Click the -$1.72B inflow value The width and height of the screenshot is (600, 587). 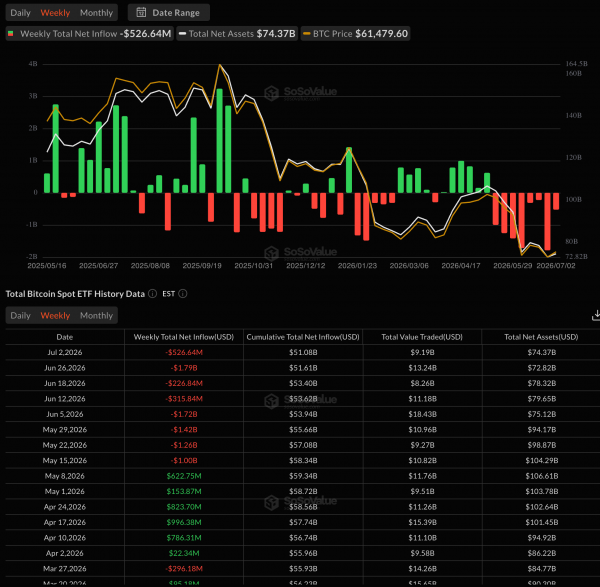click(184, 414)
